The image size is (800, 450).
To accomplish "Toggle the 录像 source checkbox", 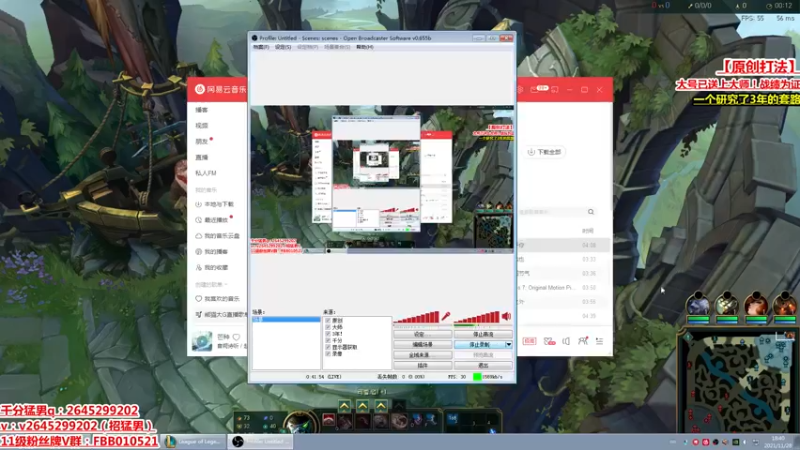I will click(x=328, y=354).
